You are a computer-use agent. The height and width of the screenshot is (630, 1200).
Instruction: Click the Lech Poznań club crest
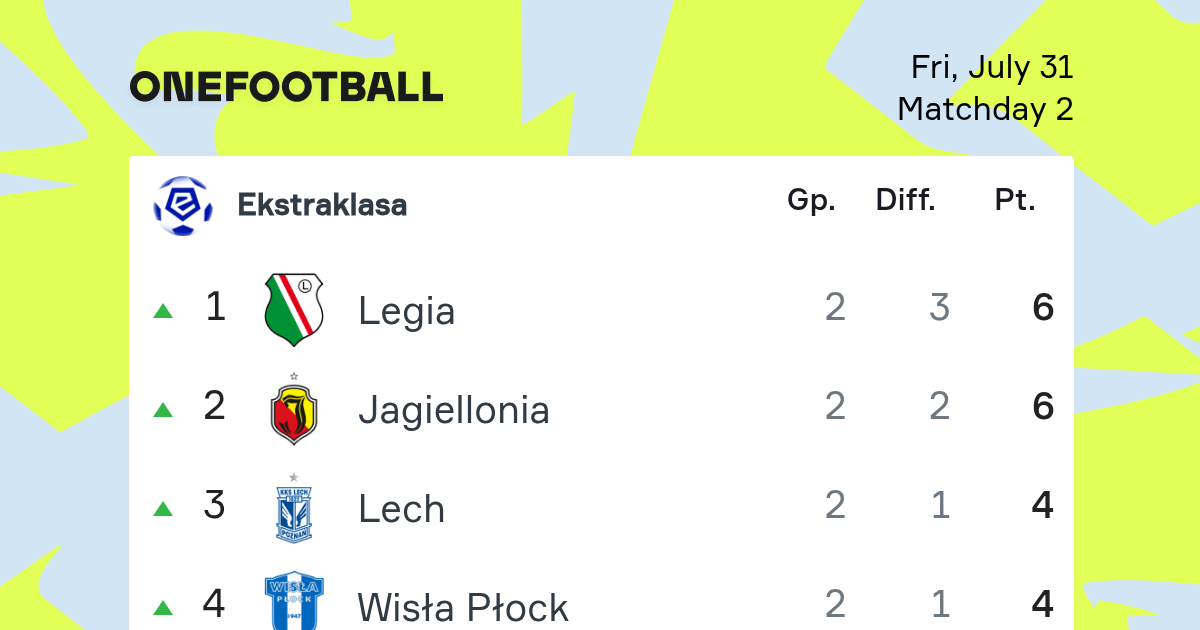coord(294,507)
